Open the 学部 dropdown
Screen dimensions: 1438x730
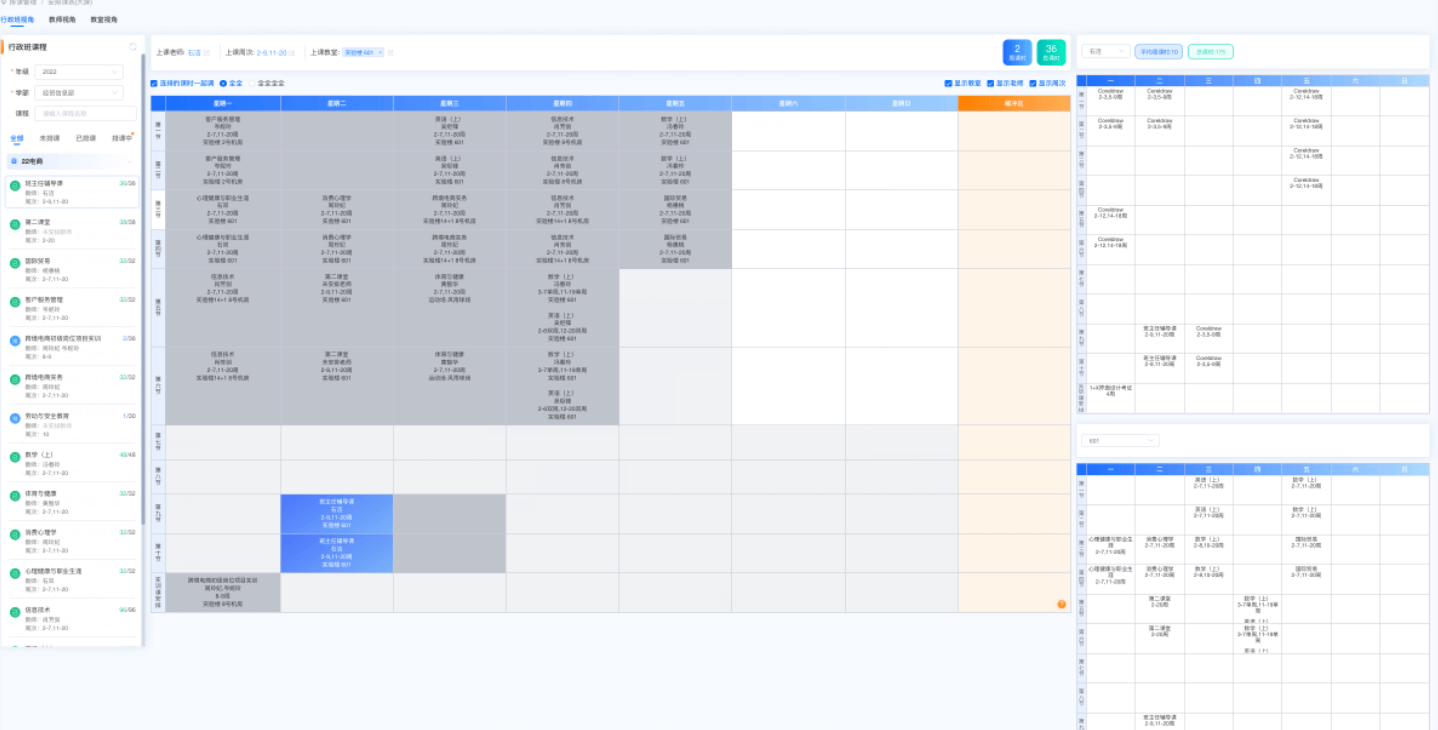pyautogui.click(x=79, y=93)
